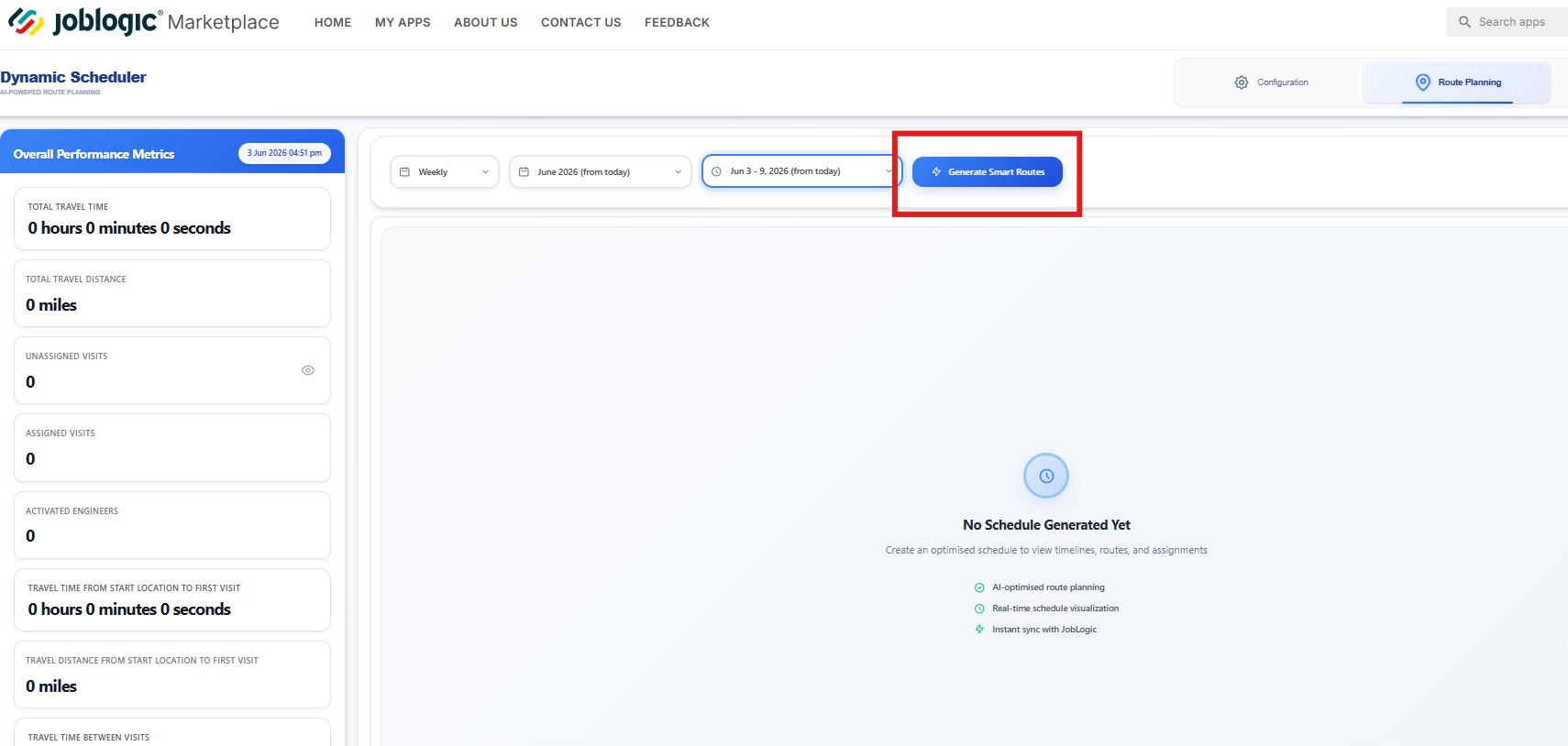
Task: Open the Feedback menu item
Action: click(x=677, y=22)
